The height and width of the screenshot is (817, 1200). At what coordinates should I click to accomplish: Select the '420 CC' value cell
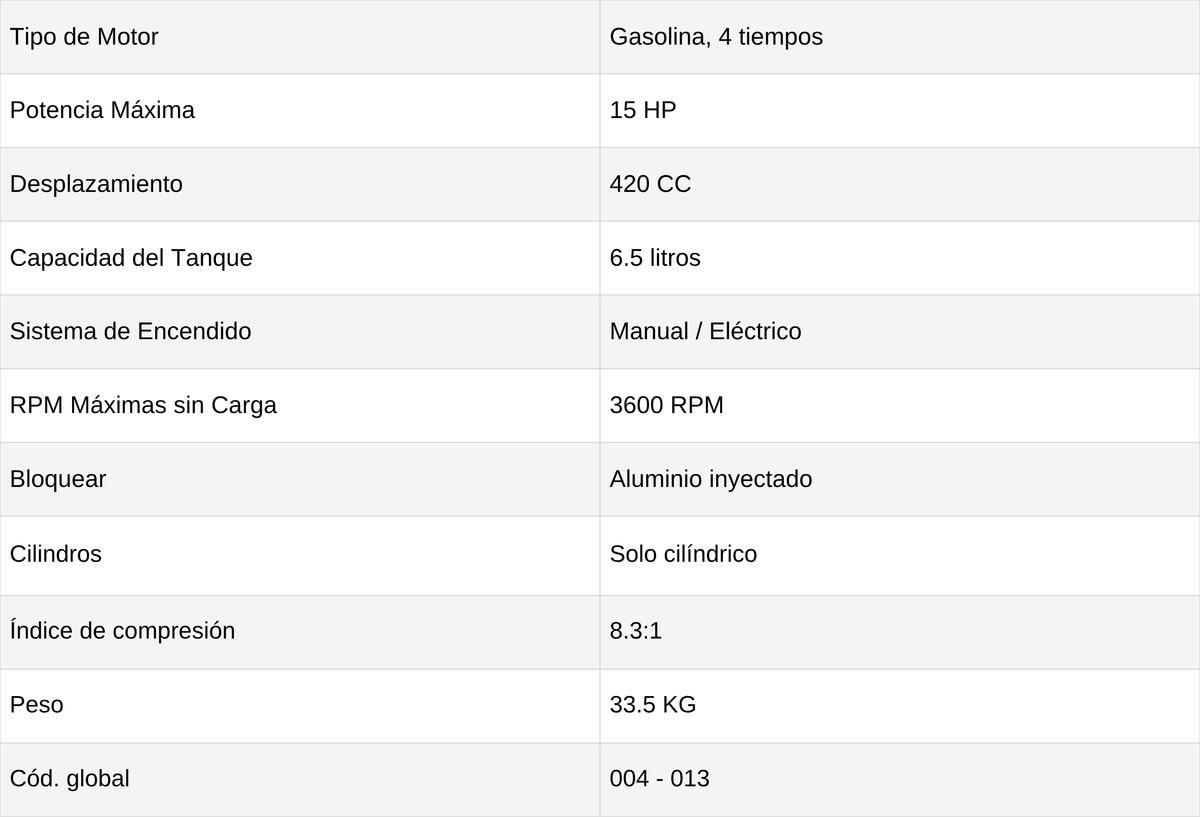pyautogui.click(x=900, y=184)
